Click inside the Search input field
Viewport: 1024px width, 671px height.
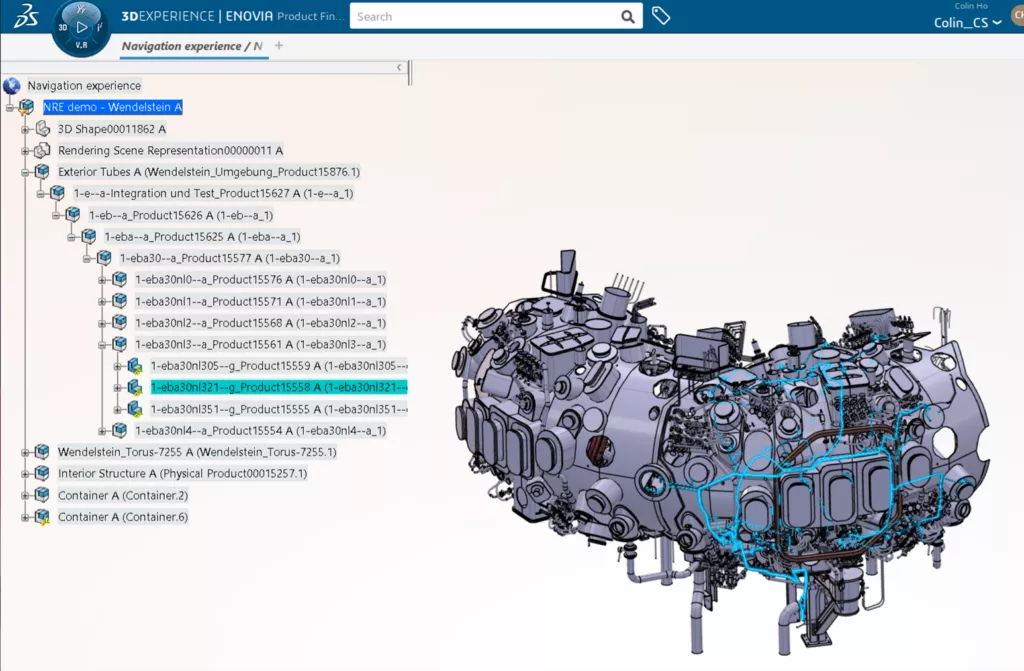click(x=480, y=17)
